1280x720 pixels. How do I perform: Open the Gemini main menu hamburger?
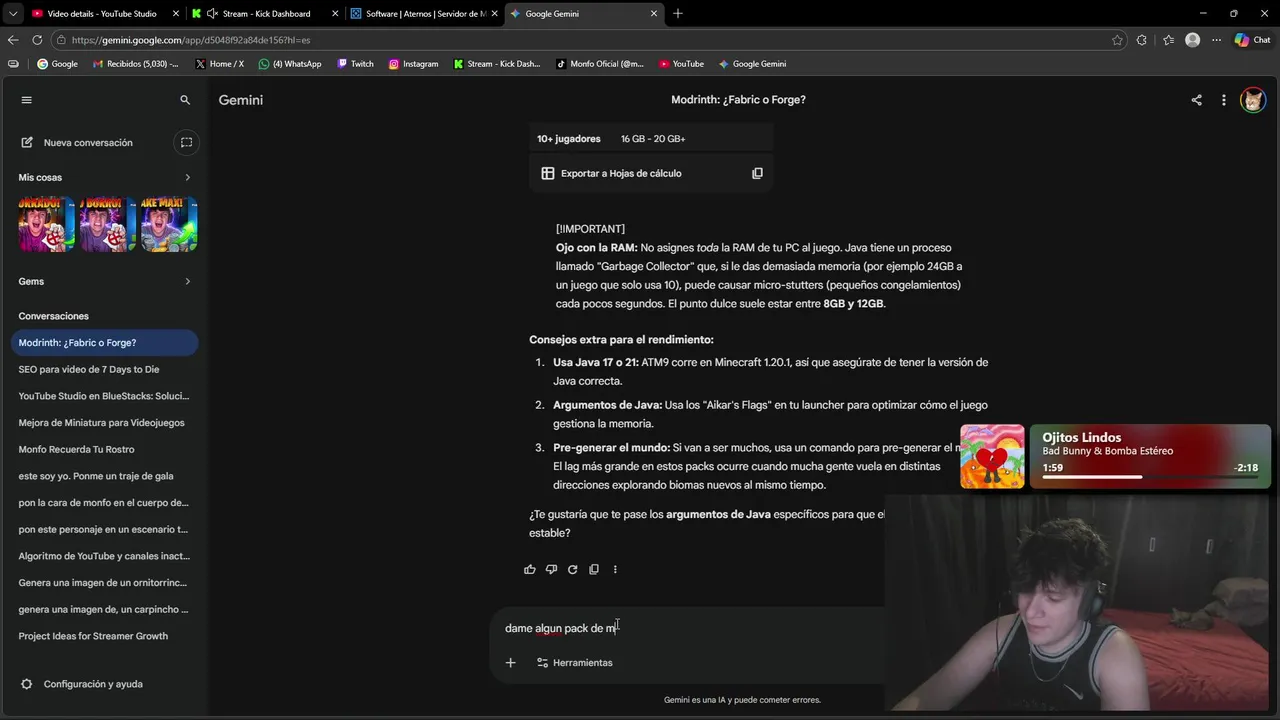pos(27,100)
